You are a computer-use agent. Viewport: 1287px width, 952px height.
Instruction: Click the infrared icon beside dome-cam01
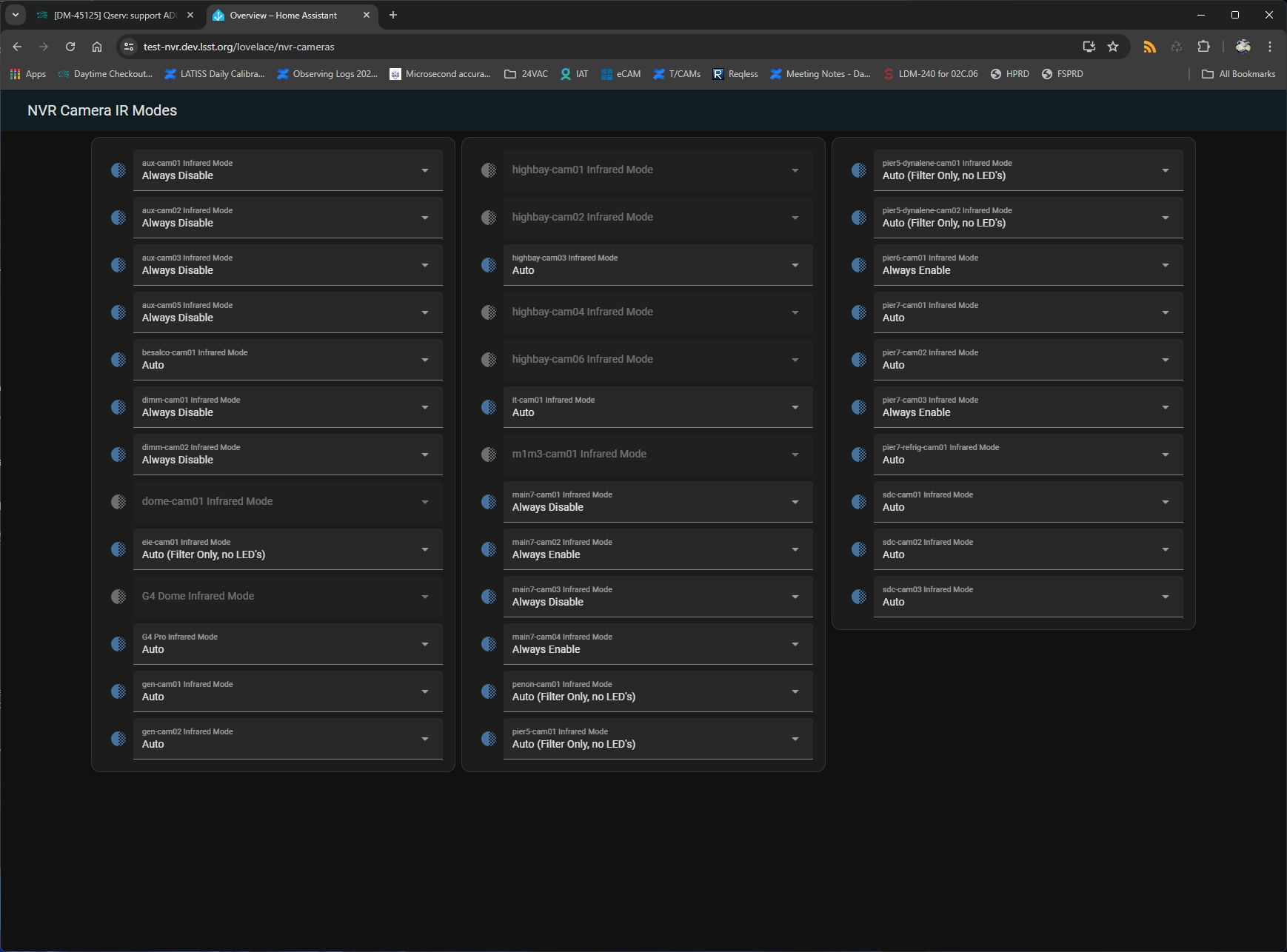[x=118, y=502]
